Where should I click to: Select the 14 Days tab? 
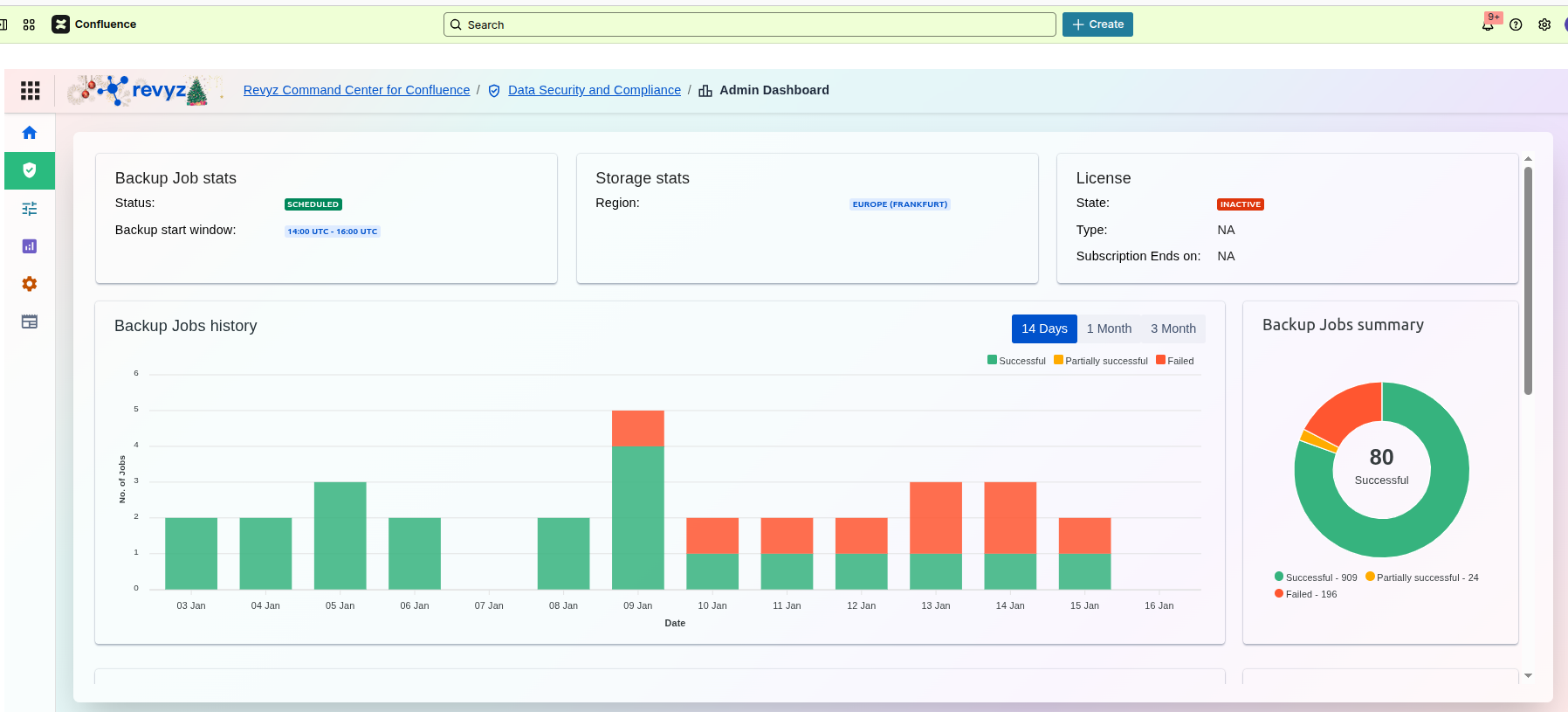pos(1044,328)
